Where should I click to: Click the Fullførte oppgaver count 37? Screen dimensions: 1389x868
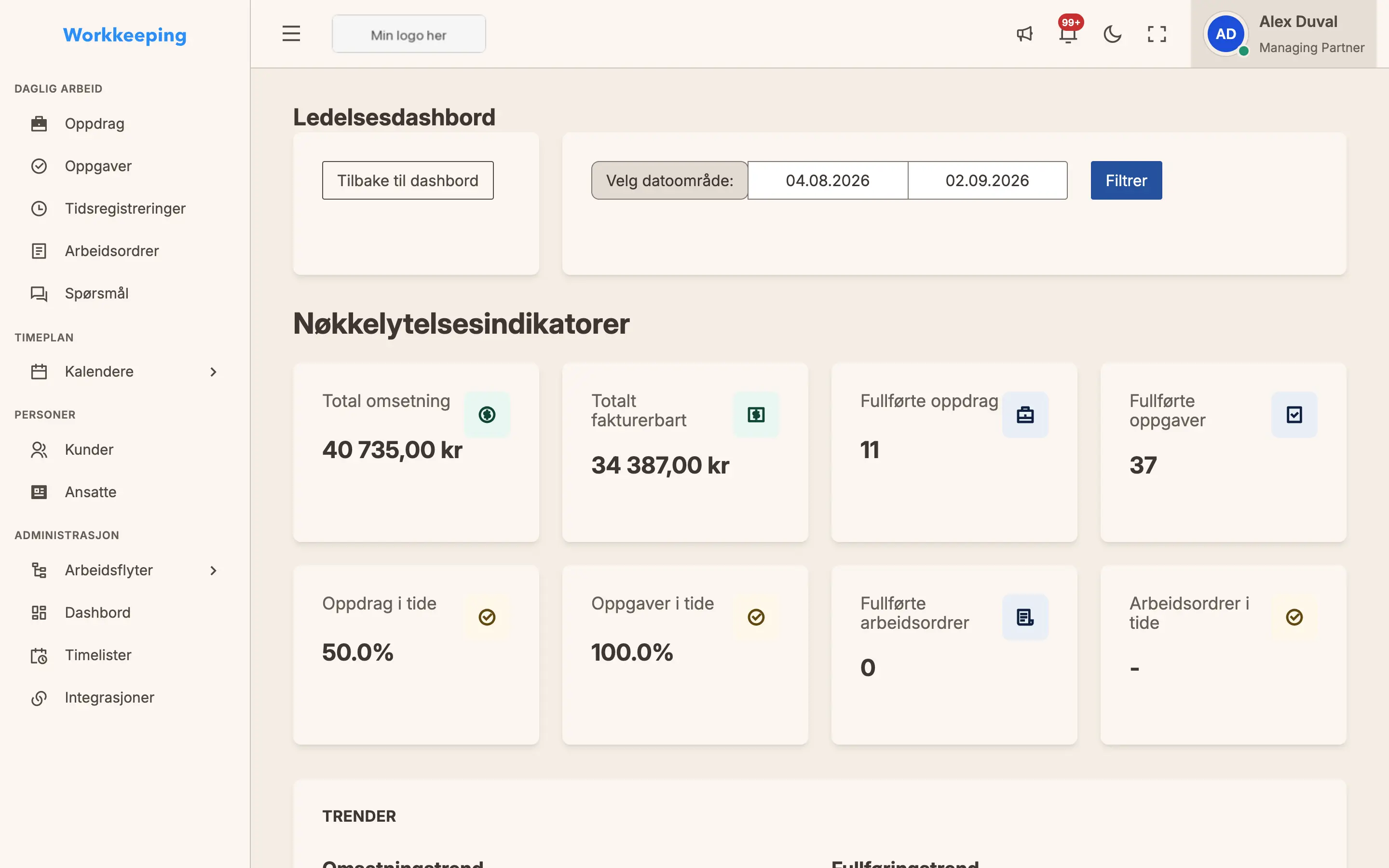coord(1143,465)
